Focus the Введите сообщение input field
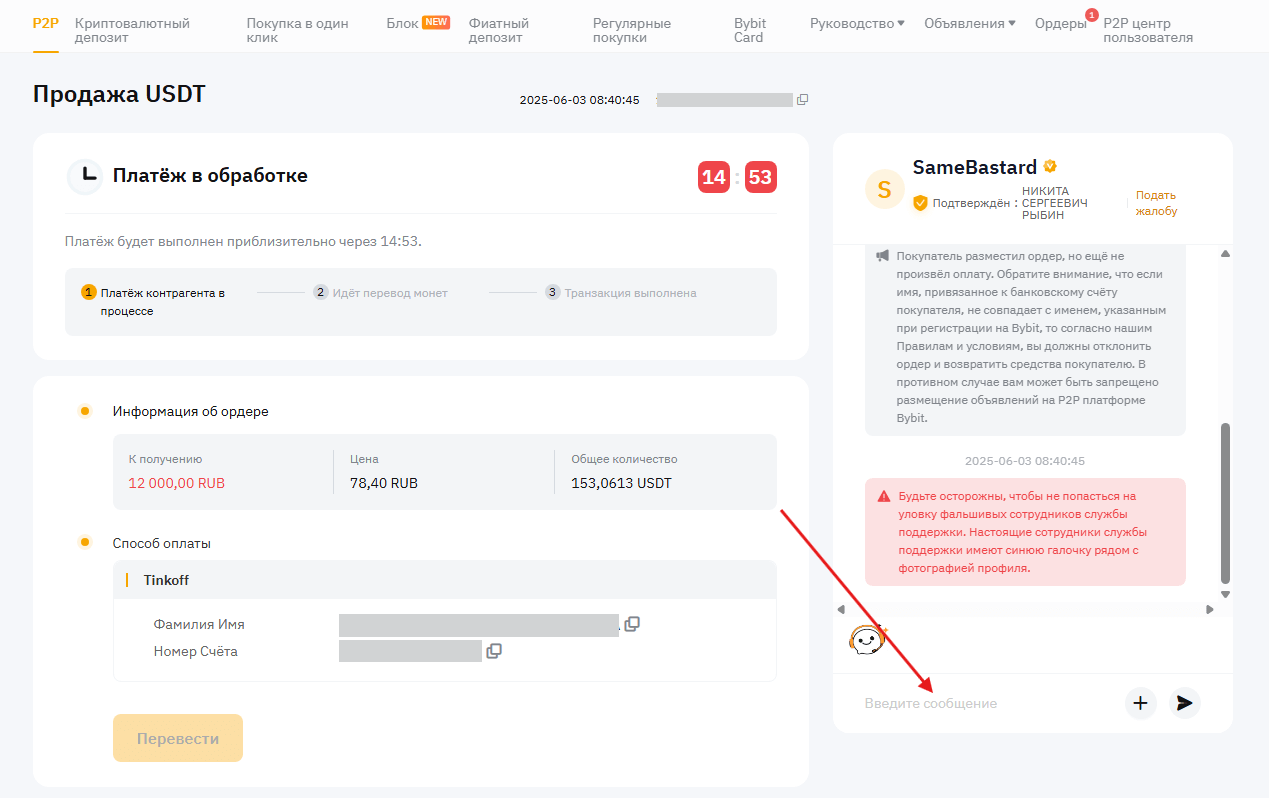 coord(985,703)
